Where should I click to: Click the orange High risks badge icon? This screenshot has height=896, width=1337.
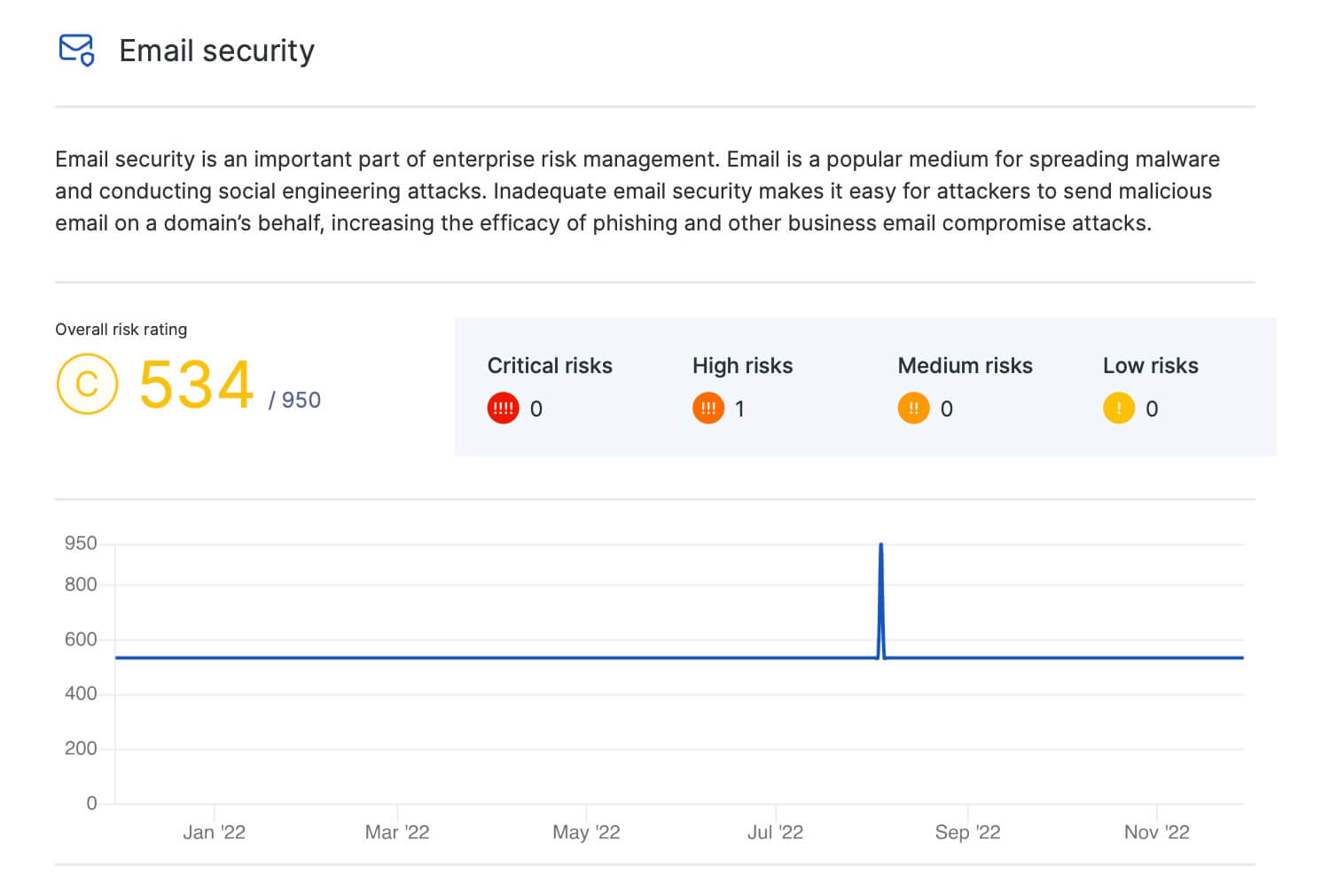coord(708,409)
